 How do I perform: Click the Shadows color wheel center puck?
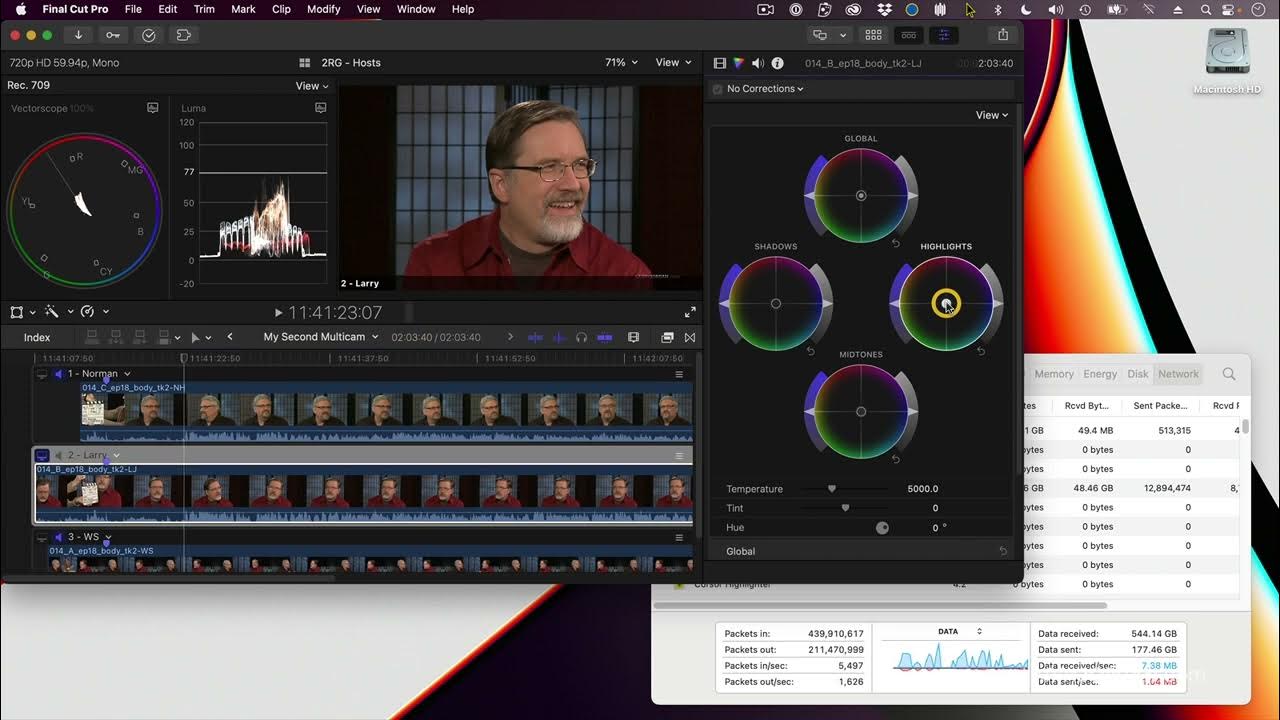coord(776,303)
